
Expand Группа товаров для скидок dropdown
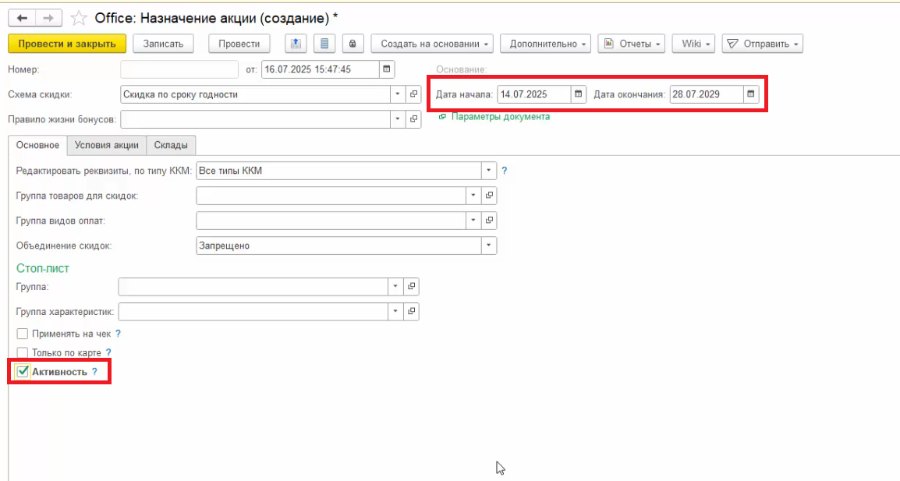[x=473, y=196]
